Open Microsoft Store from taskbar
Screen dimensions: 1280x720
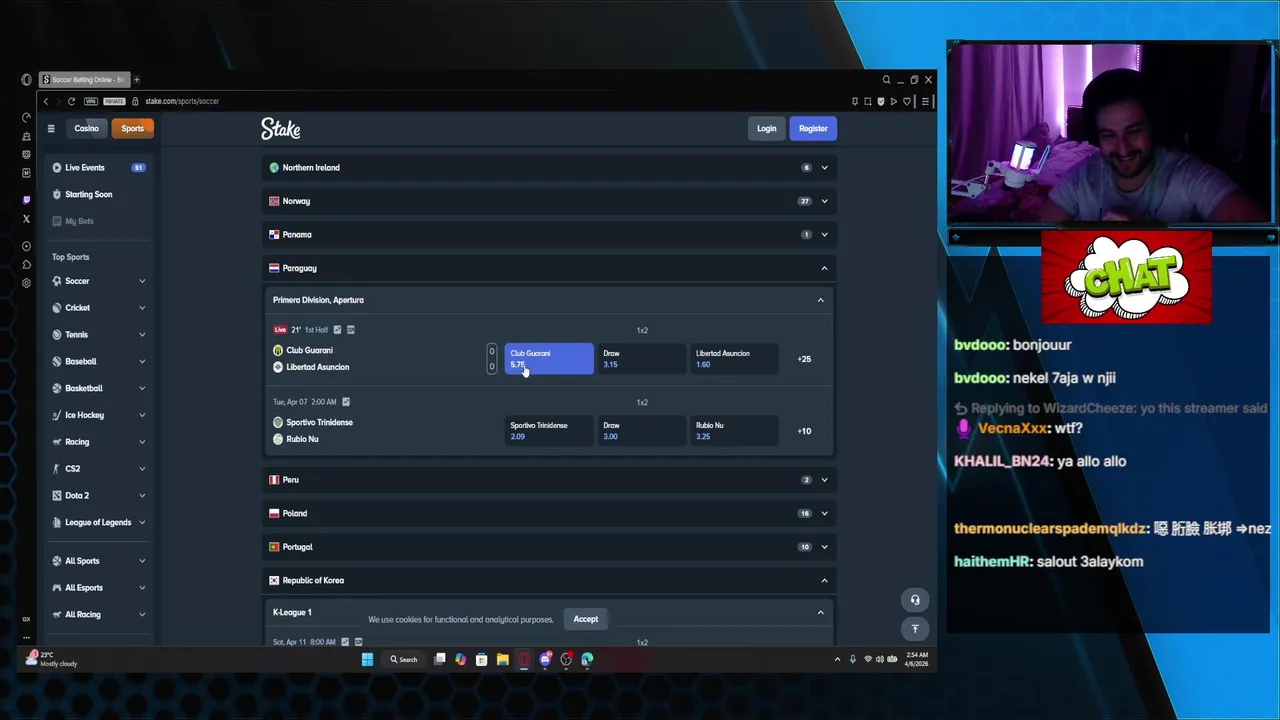481,659
